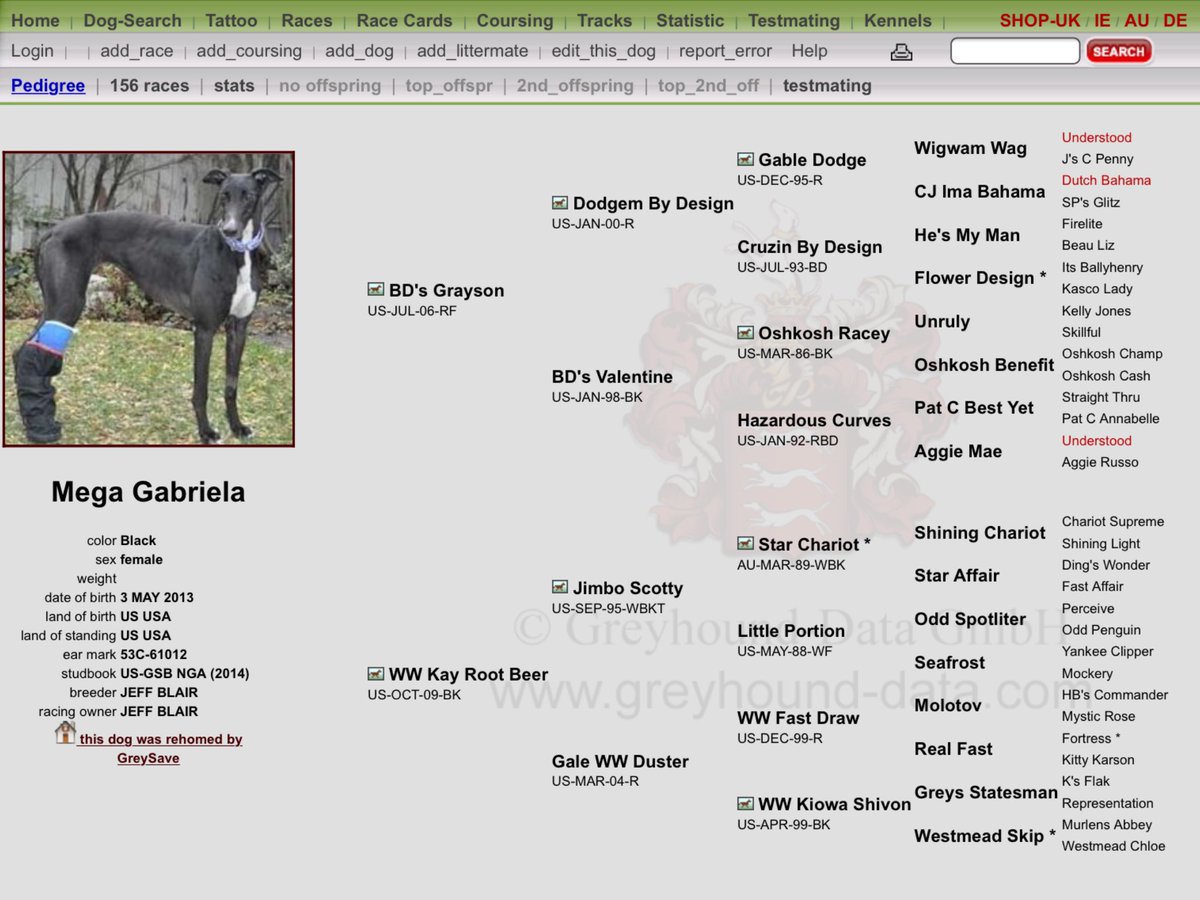Open the Races menu item
This screenshot has width=1200, height=900.
307,20
